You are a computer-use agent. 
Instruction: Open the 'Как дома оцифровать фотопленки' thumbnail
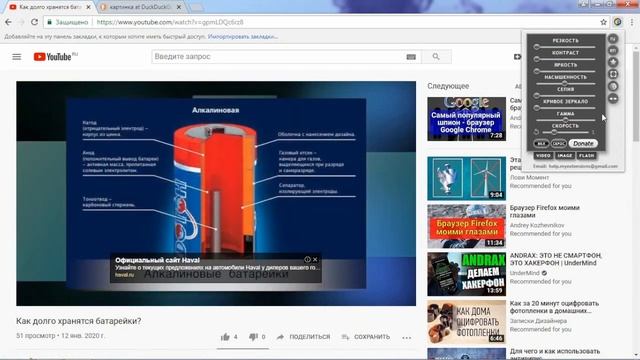coord(467,322)
